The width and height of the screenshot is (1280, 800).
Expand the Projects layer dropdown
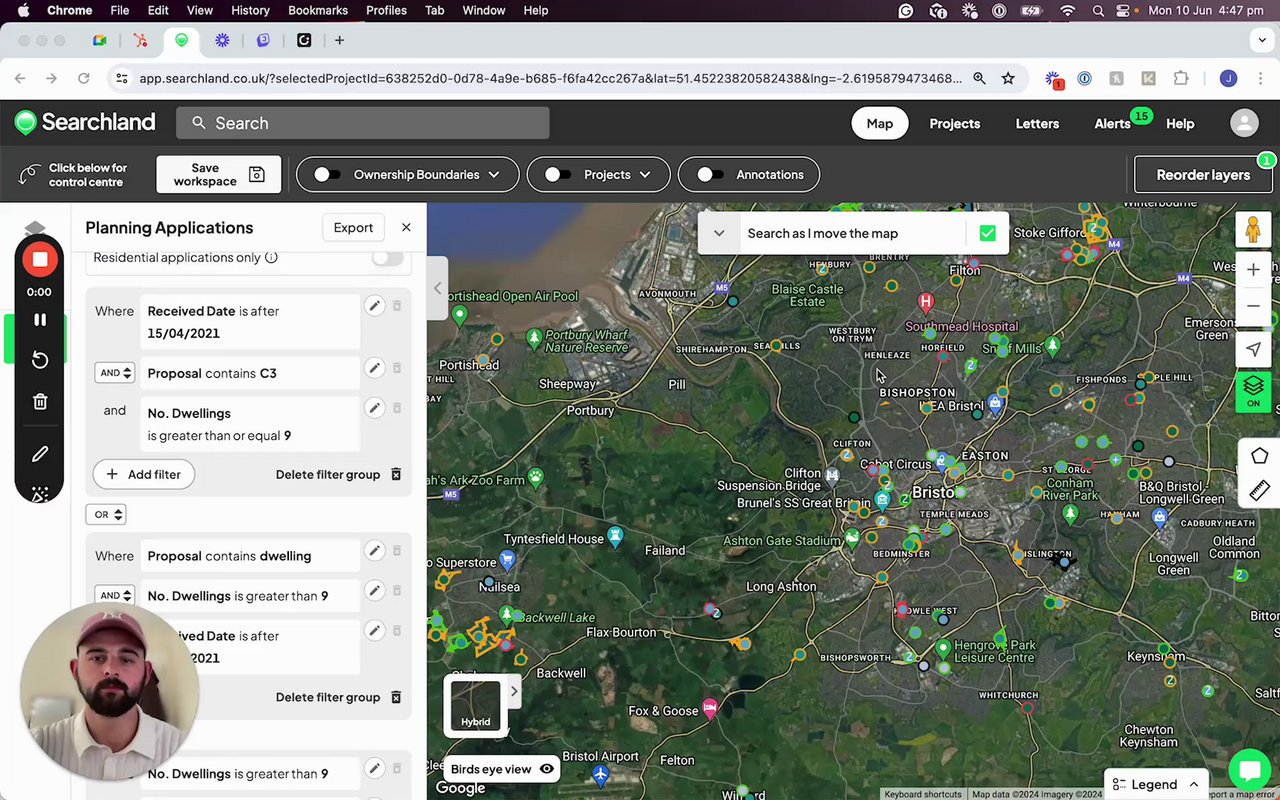(645, 174)
